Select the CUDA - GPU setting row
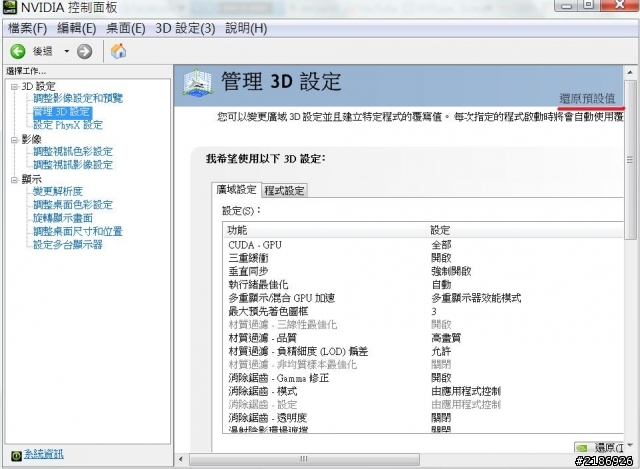Image resolution: width=640 pixels, height=469 pixels. pos(423,245)
